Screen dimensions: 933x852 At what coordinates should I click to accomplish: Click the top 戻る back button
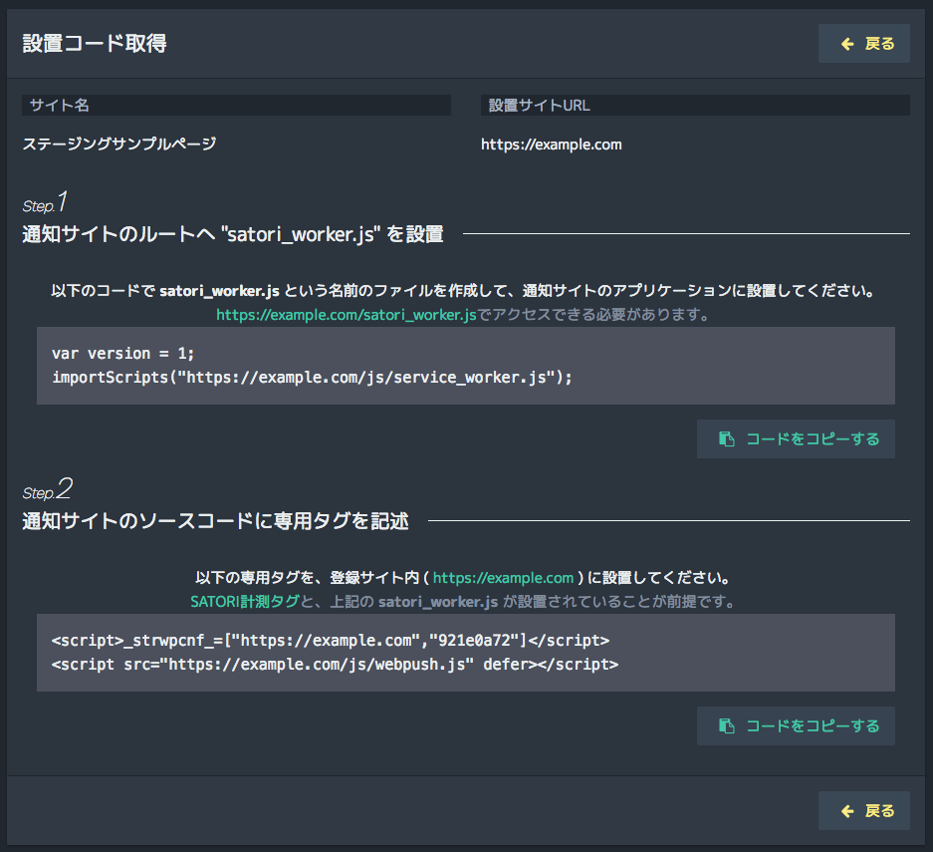tap(863, 43)
